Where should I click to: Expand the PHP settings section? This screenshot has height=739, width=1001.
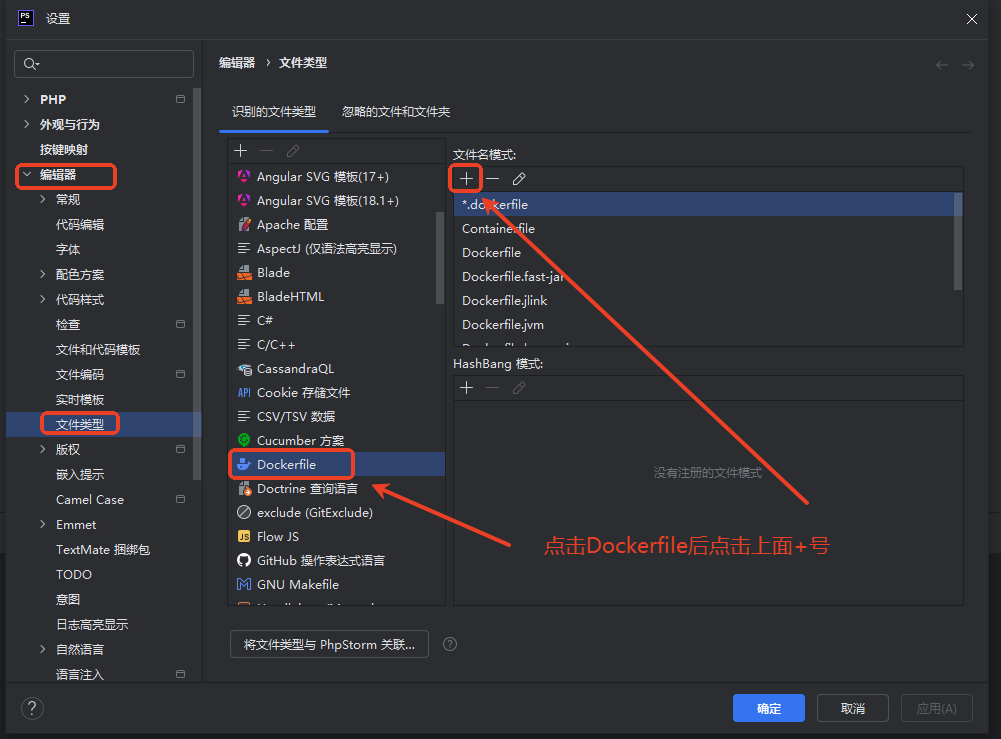[x=26, y=99]
